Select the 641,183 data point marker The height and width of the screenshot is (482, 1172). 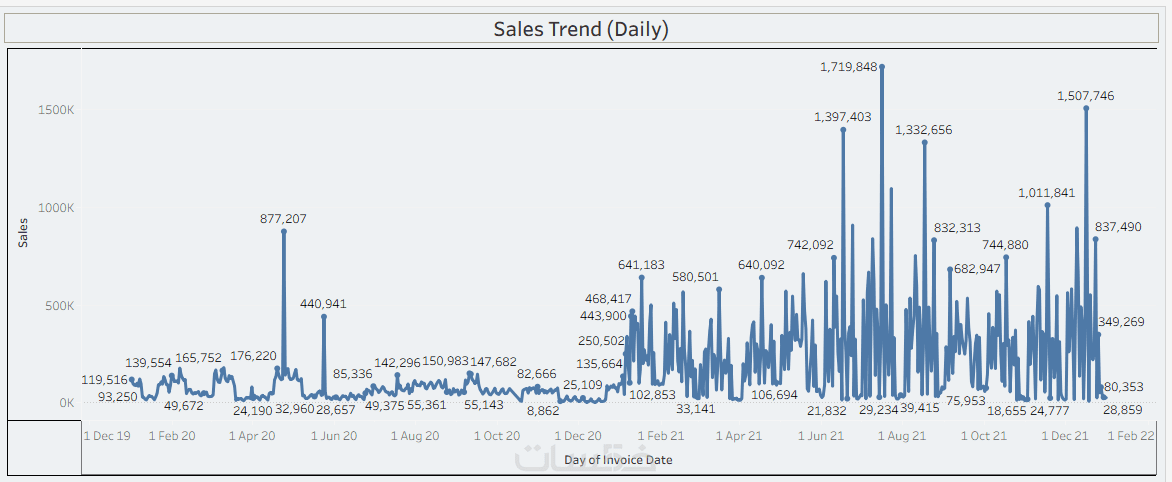pos(642,277)
